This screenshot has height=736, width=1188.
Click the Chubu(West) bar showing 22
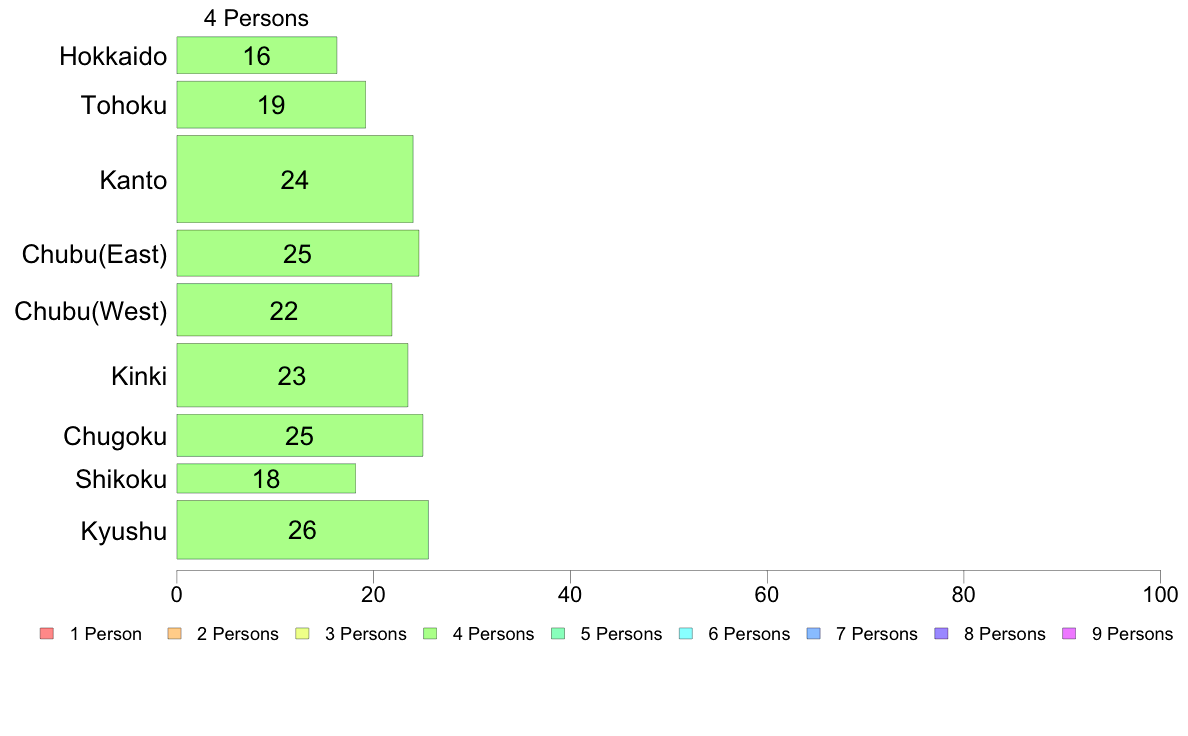[284, 310]
